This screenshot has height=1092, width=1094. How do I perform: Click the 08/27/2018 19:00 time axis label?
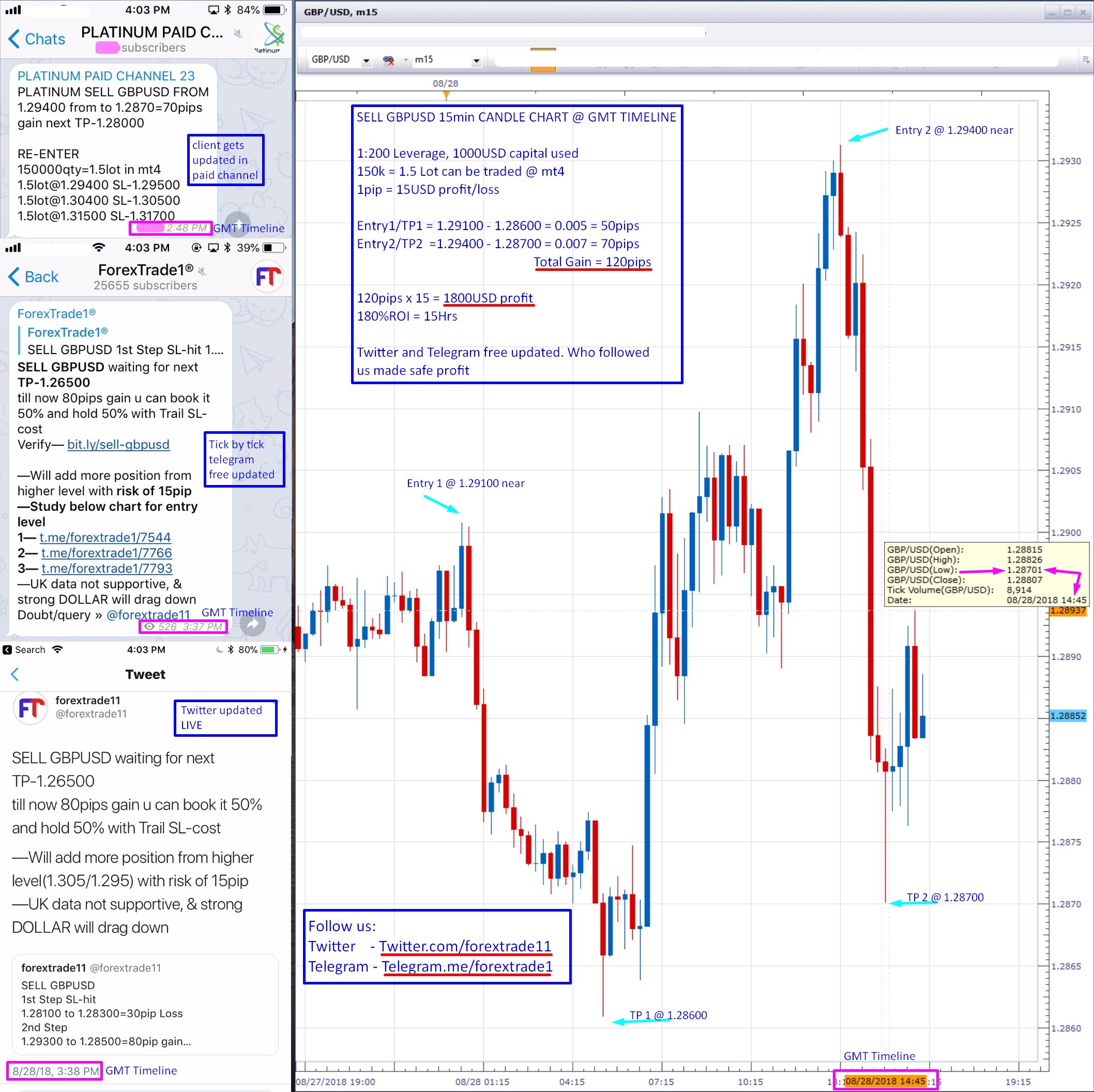coord(336,1082)
